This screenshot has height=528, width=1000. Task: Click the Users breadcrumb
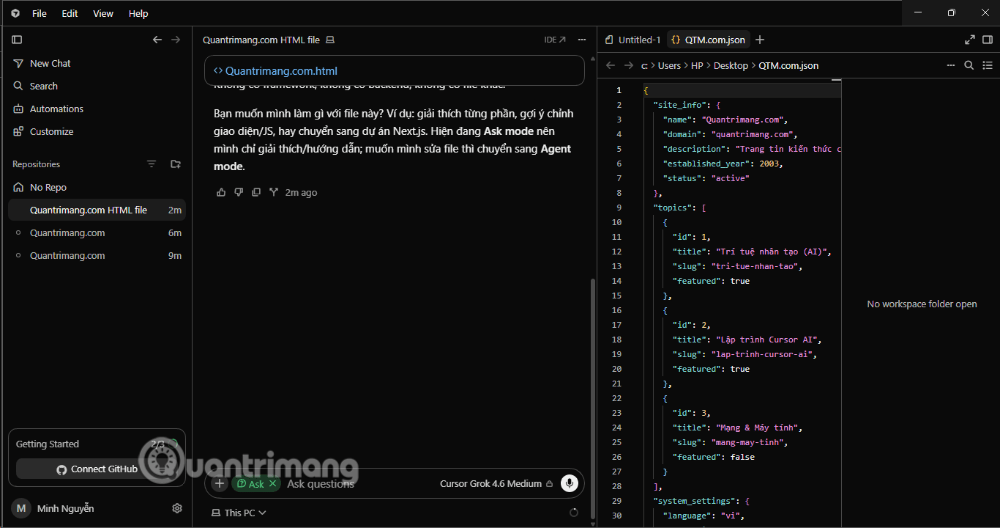(669, 66)
